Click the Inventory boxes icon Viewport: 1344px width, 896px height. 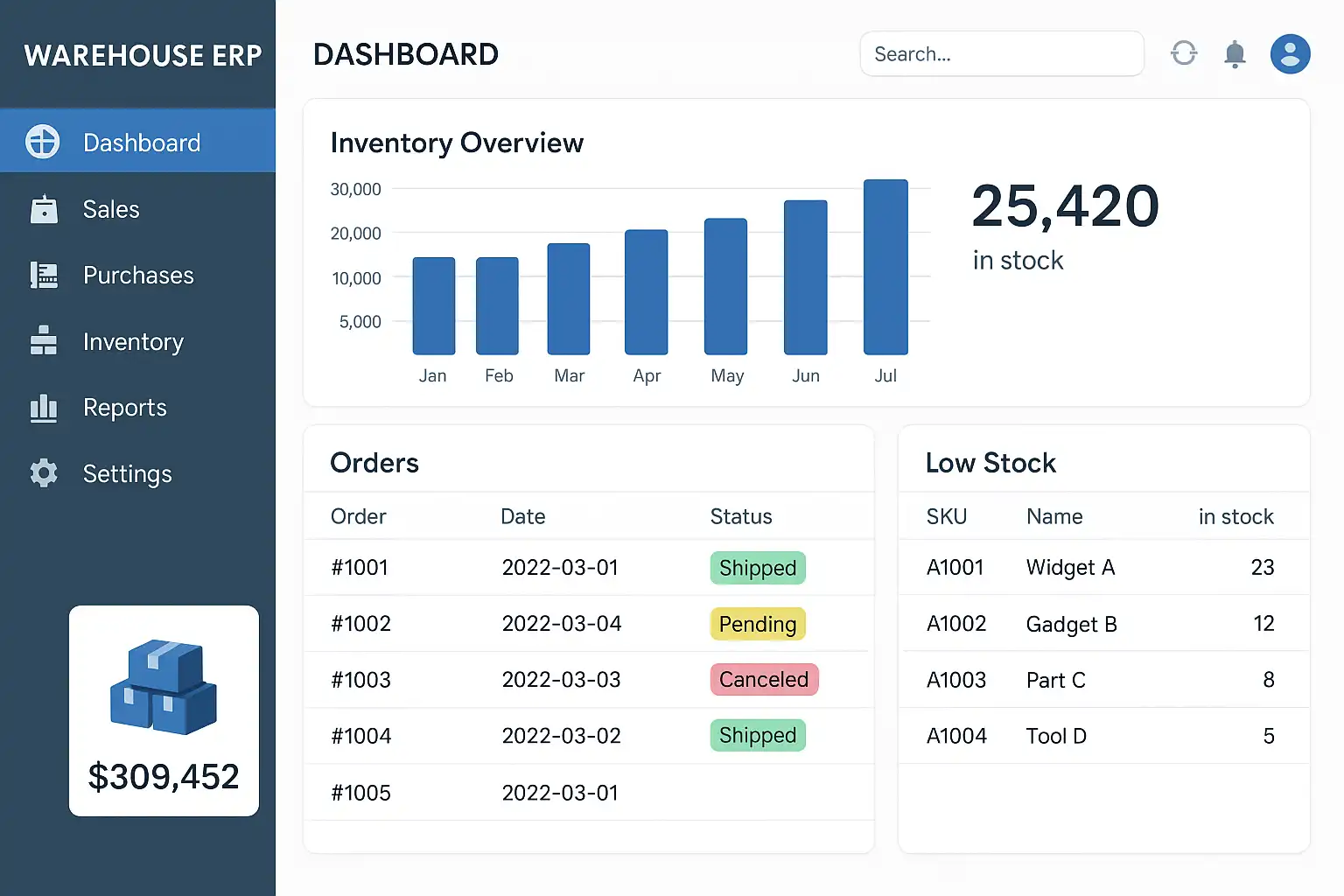[44, 341]
